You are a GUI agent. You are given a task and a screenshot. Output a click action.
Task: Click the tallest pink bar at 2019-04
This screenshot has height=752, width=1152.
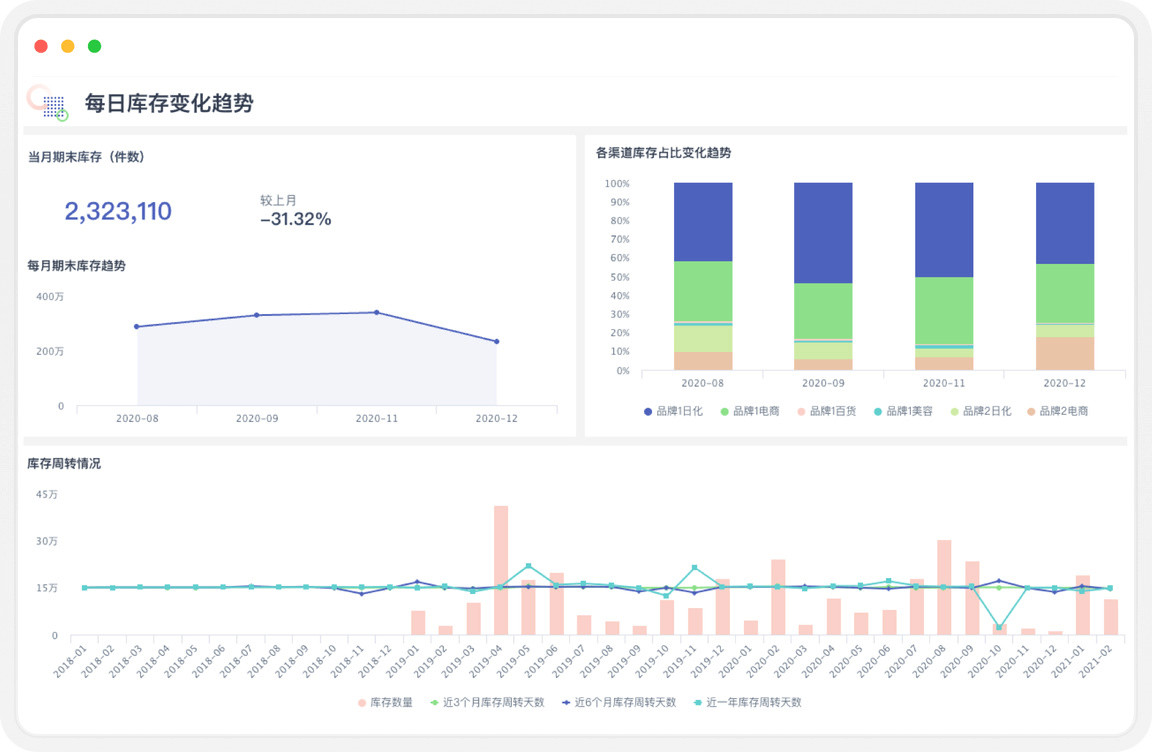(501, 570)
